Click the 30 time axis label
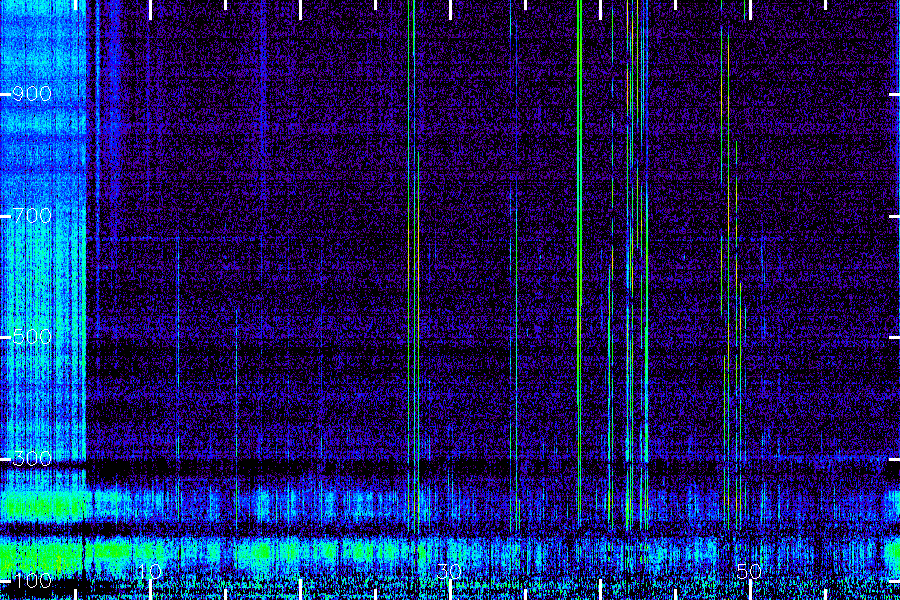 tap(449, 571)
